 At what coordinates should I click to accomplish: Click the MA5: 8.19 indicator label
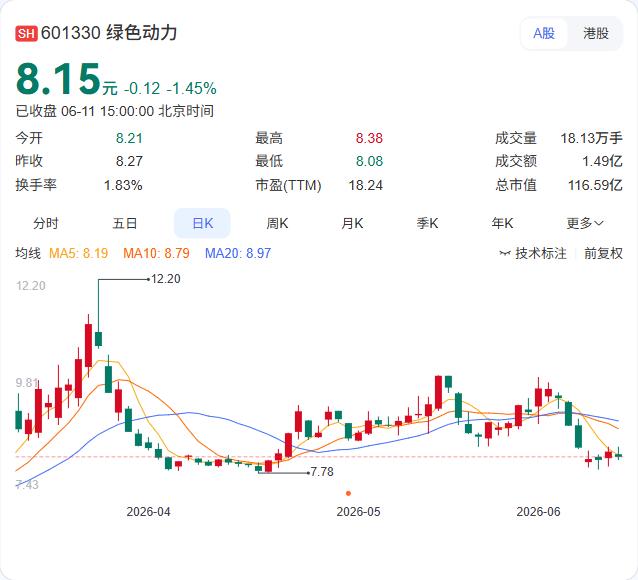coord(79,254)
